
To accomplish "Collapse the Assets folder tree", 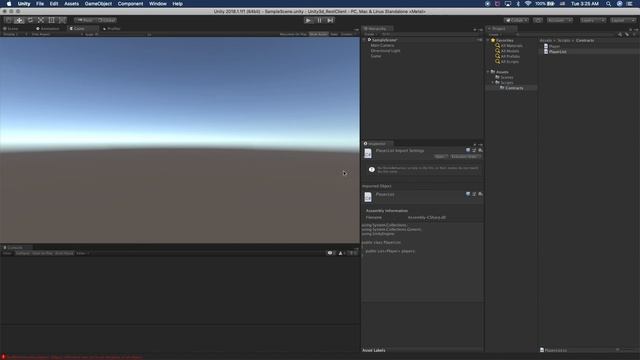I will tap(488, 72).
